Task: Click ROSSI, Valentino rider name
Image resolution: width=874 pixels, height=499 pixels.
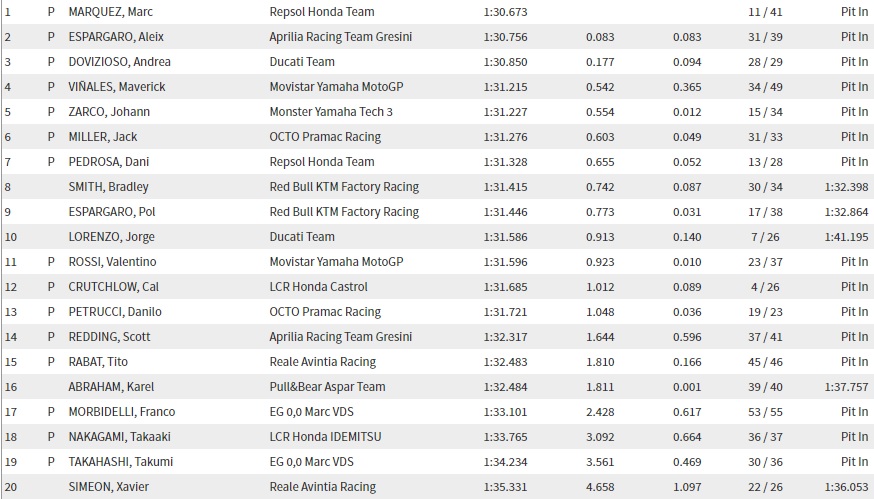Action: pyautogui.click(x=112, y=262)
